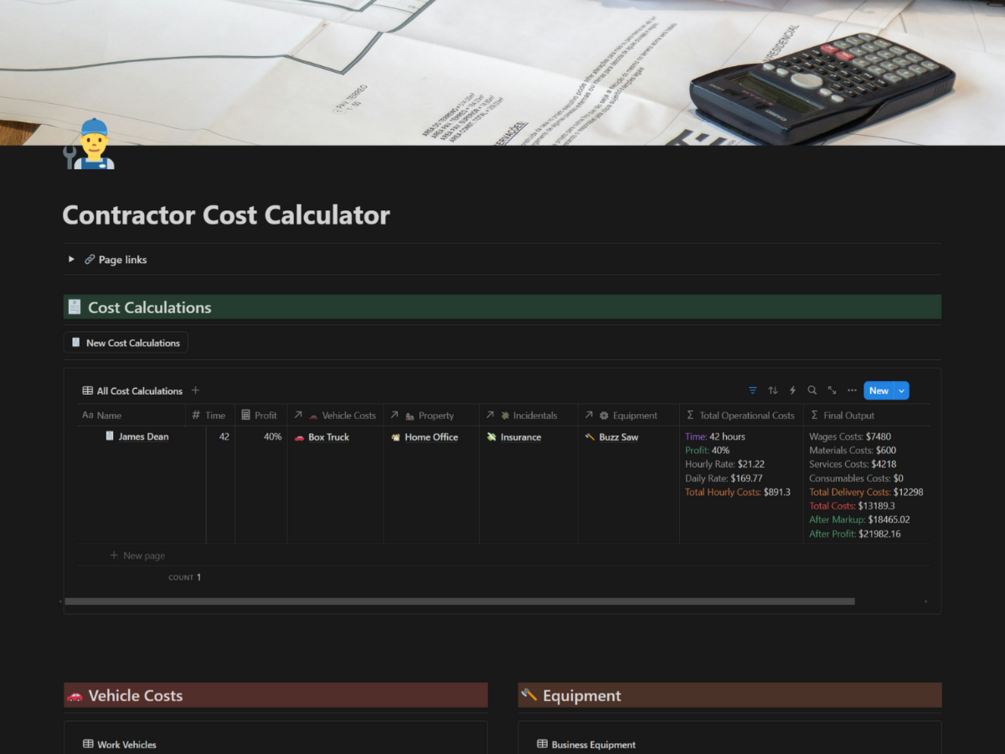Image resolution: width=1005 pixels, height=754 pixels.
Task: Open the All Cost Calculations view tab
Action: point(133,390)
